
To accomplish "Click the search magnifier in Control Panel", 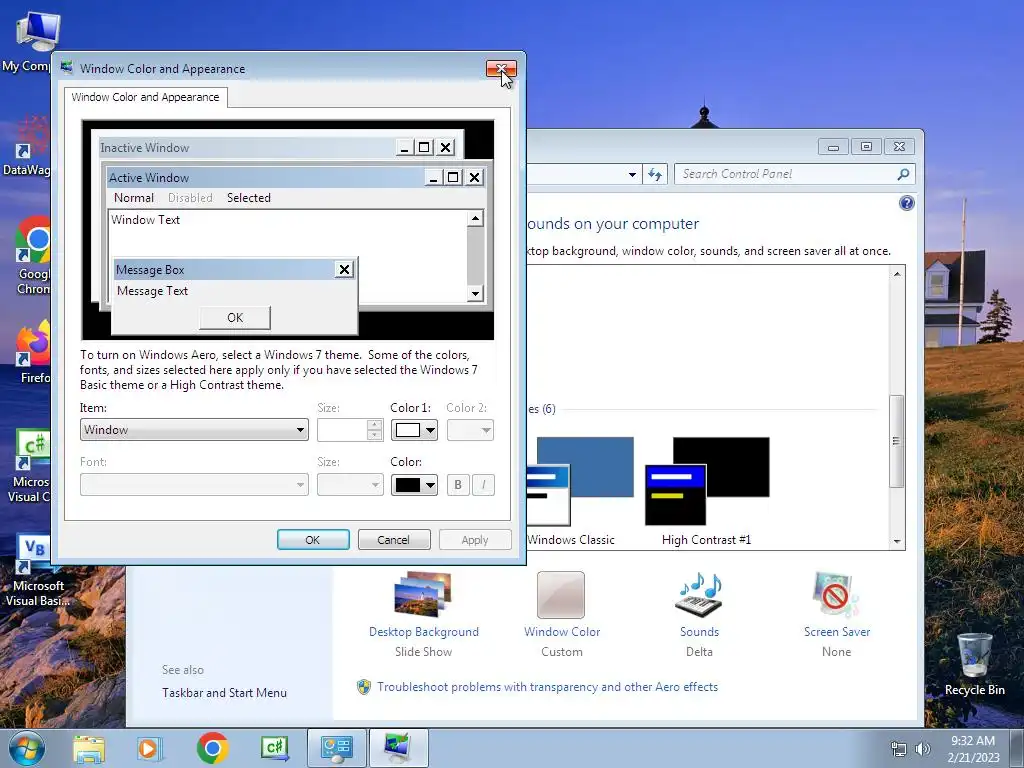I will coord(903,174).
